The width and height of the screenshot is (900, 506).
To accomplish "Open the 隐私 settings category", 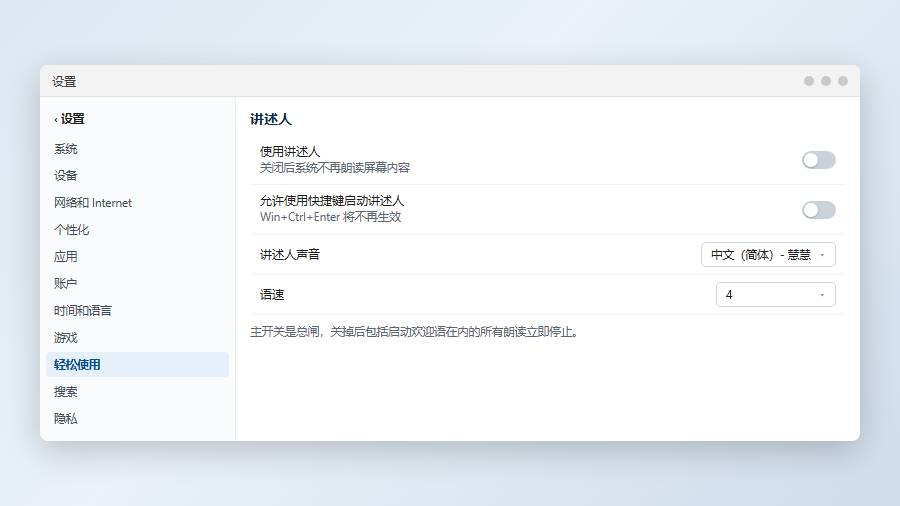I will [x=137, y=418].
